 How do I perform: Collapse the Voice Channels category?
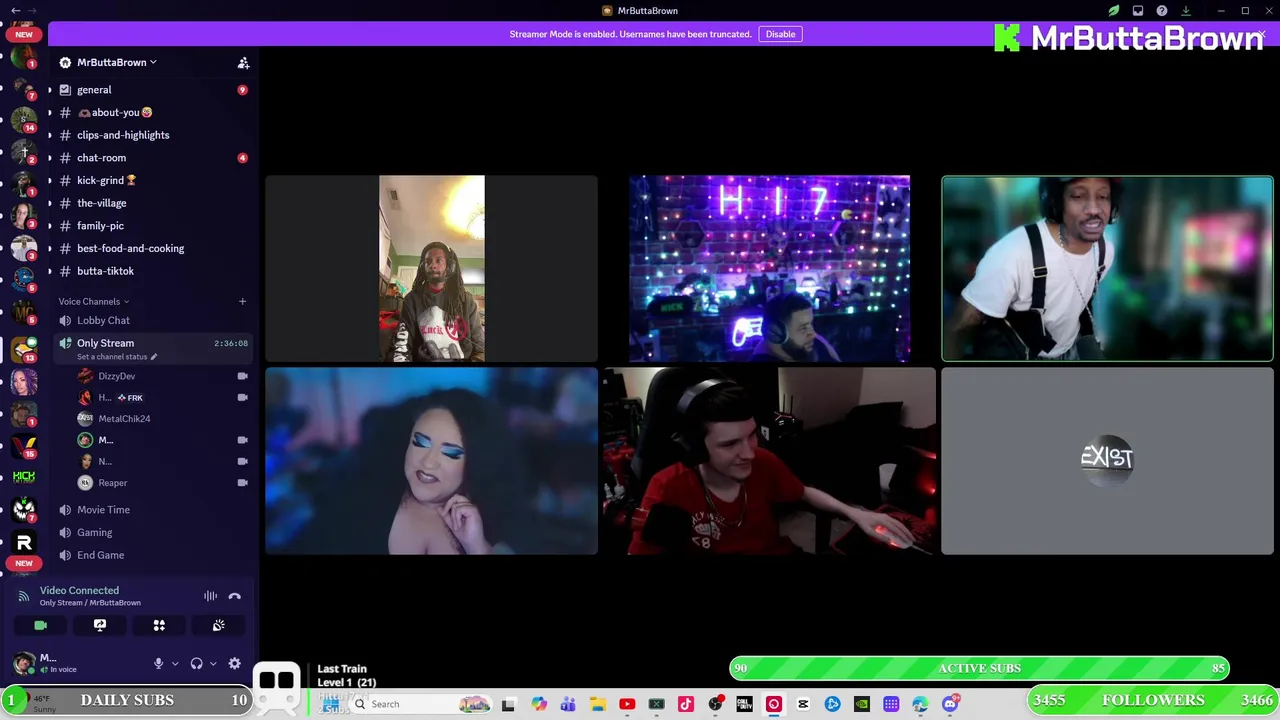pos(94,301)
